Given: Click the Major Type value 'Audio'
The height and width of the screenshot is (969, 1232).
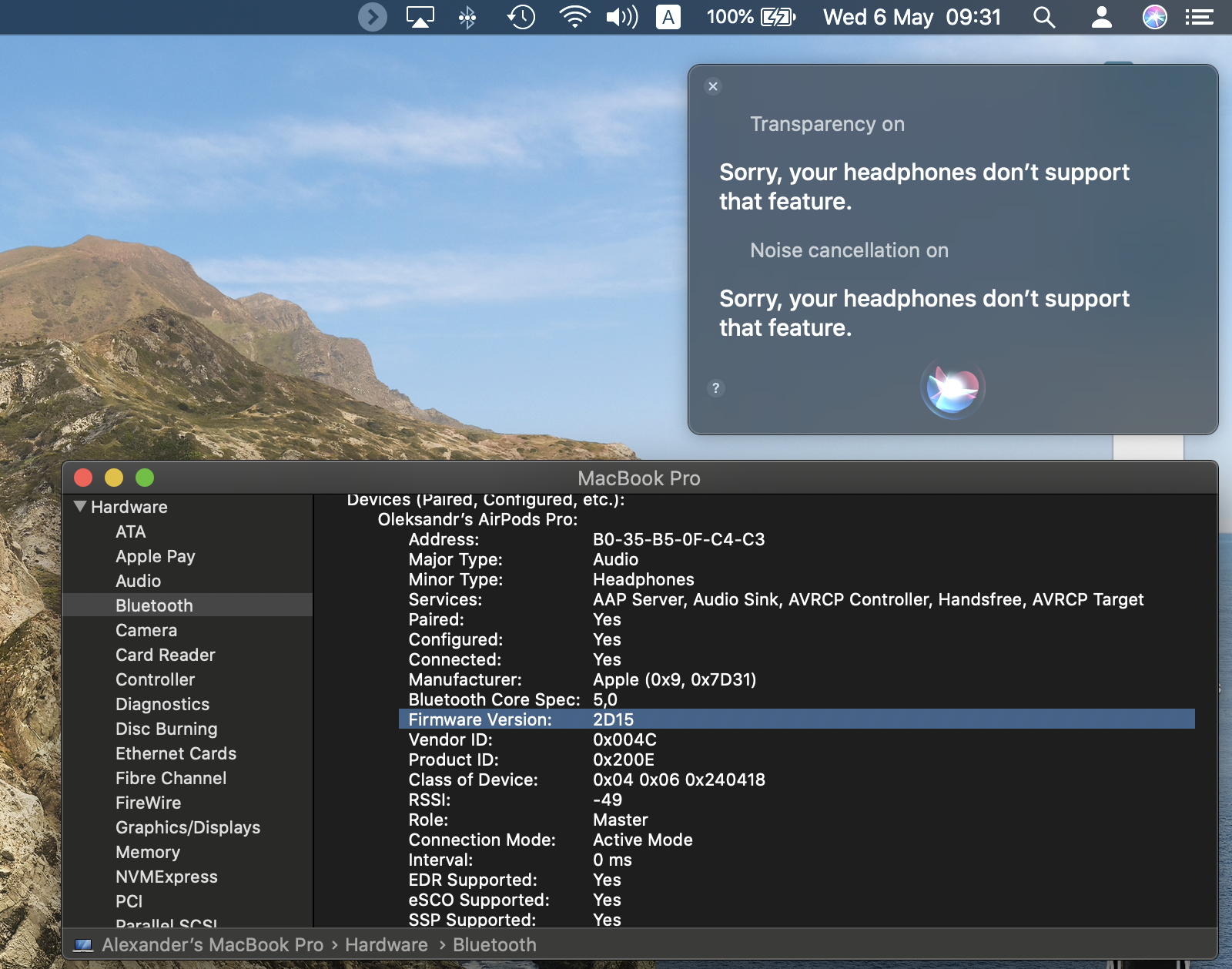Looking at the screenshot, I should pyautogui.click(x=616, y=559).
